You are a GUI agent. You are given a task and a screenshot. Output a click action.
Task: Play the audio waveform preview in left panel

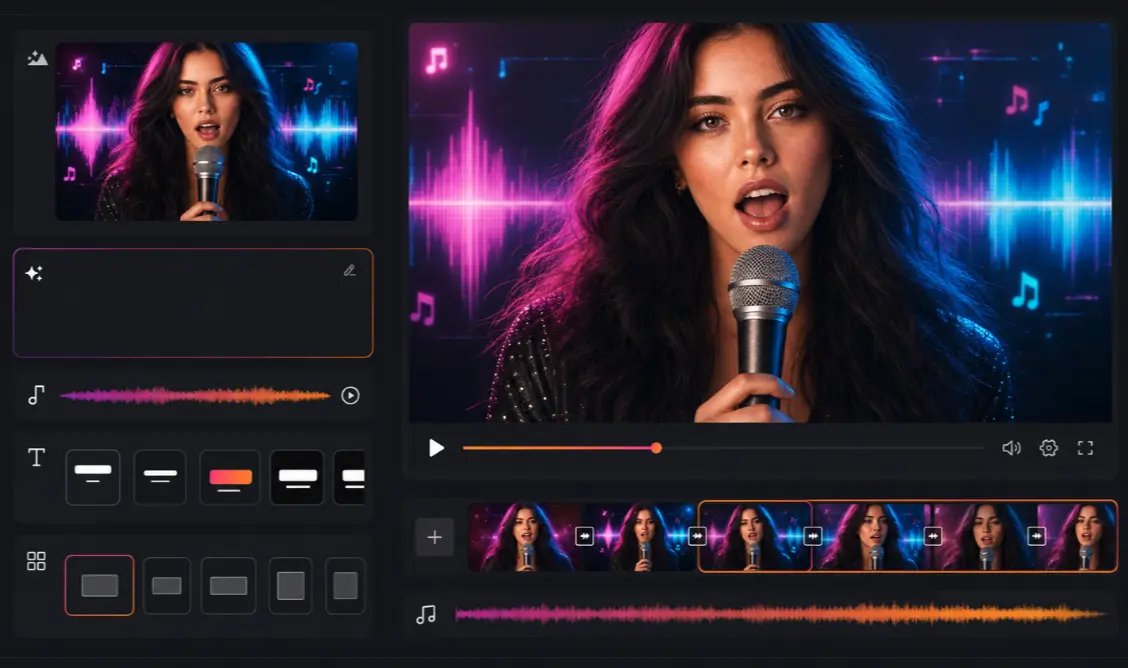tap(350, 395)
